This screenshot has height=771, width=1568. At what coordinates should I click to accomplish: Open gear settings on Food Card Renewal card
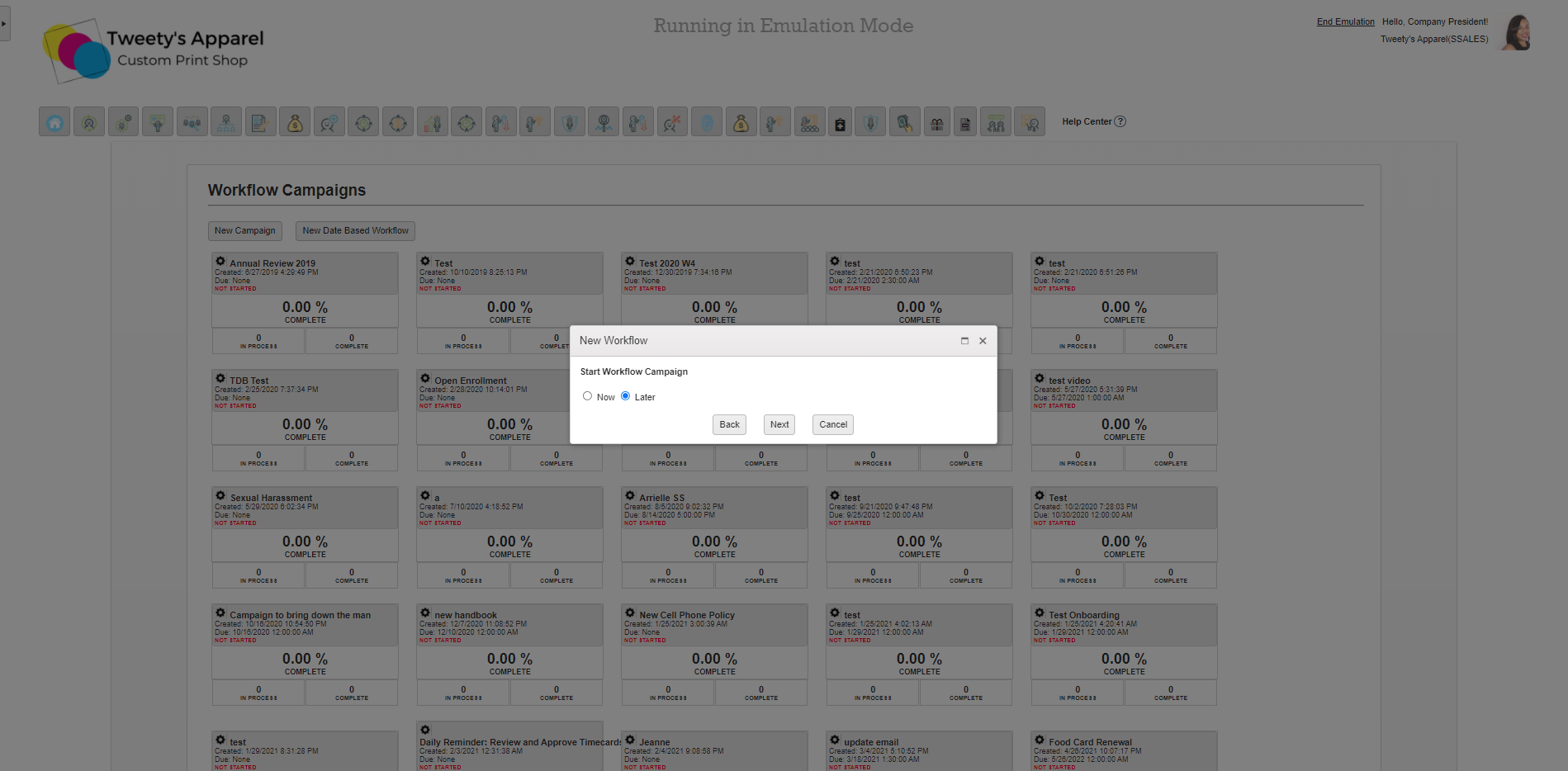point(1040,740)
